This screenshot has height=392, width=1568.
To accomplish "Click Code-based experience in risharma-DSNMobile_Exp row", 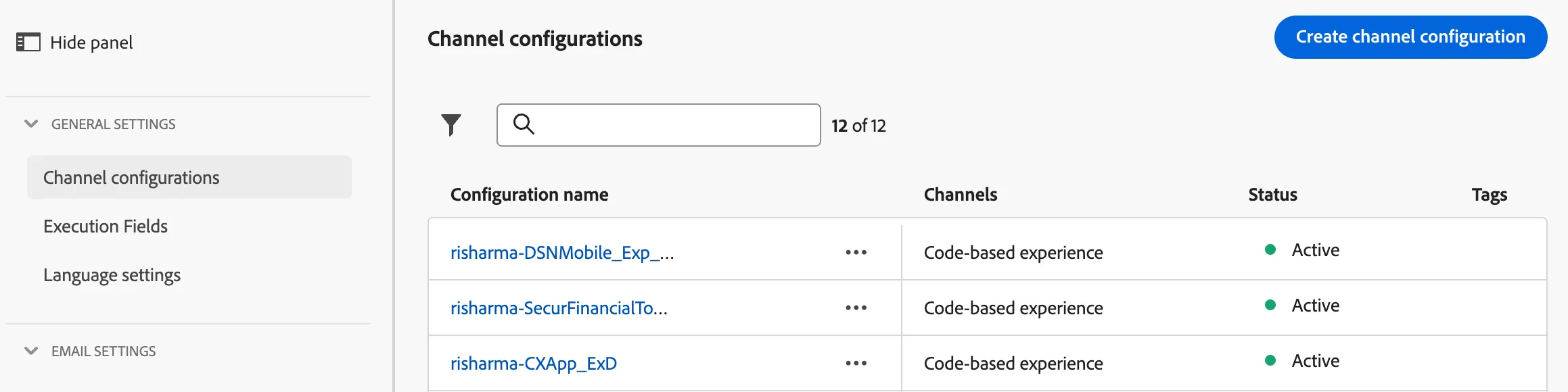I will pos(1013,253).
